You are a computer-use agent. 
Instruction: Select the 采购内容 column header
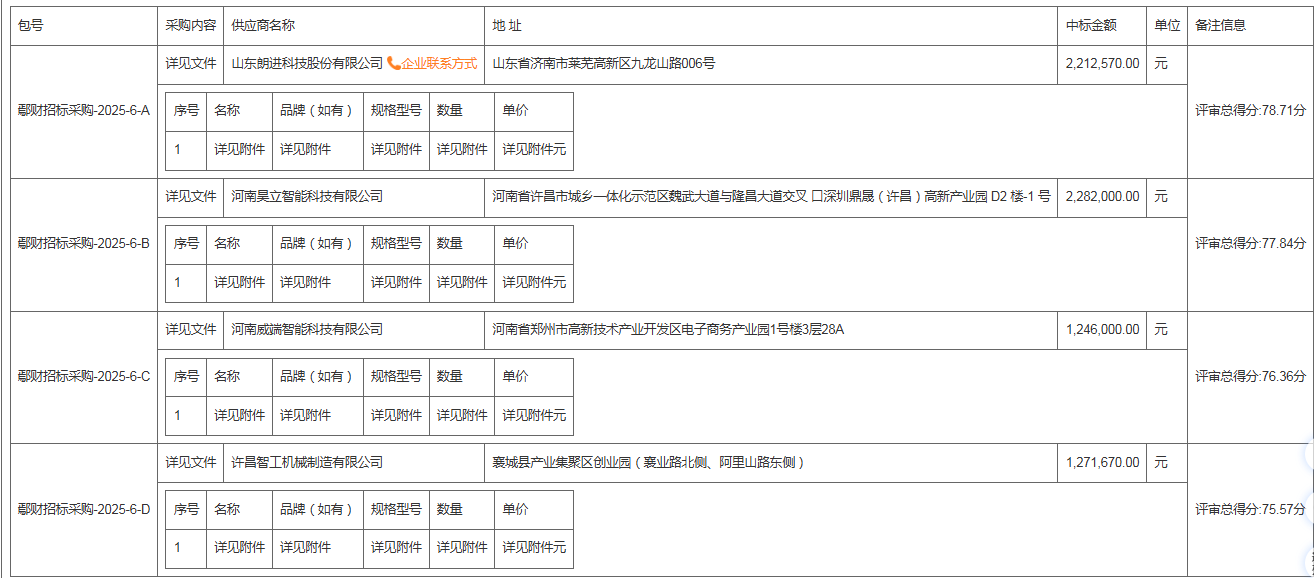190,26
